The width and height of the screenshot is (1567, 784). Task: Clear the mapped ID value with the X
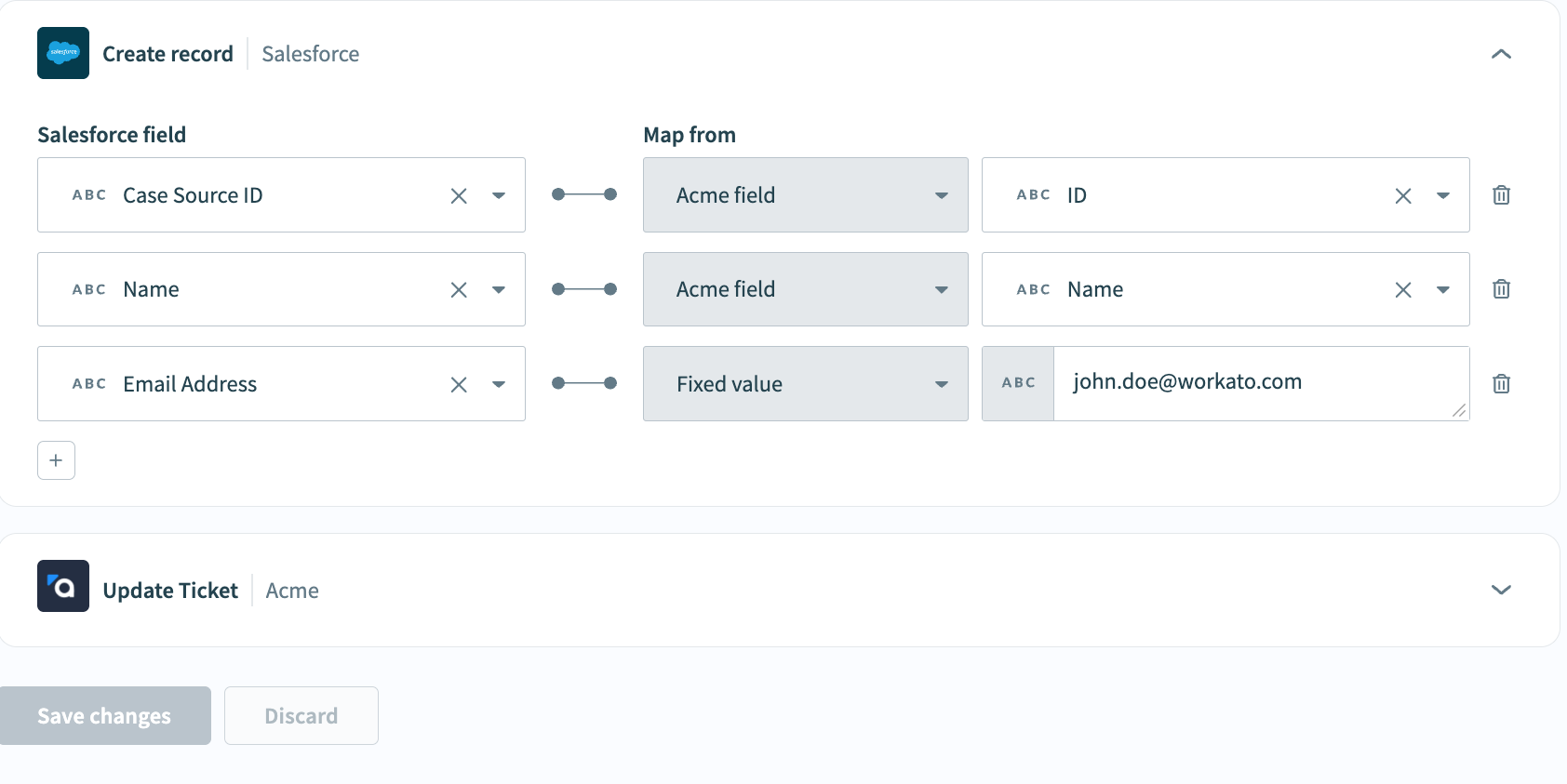[1402, 195]
